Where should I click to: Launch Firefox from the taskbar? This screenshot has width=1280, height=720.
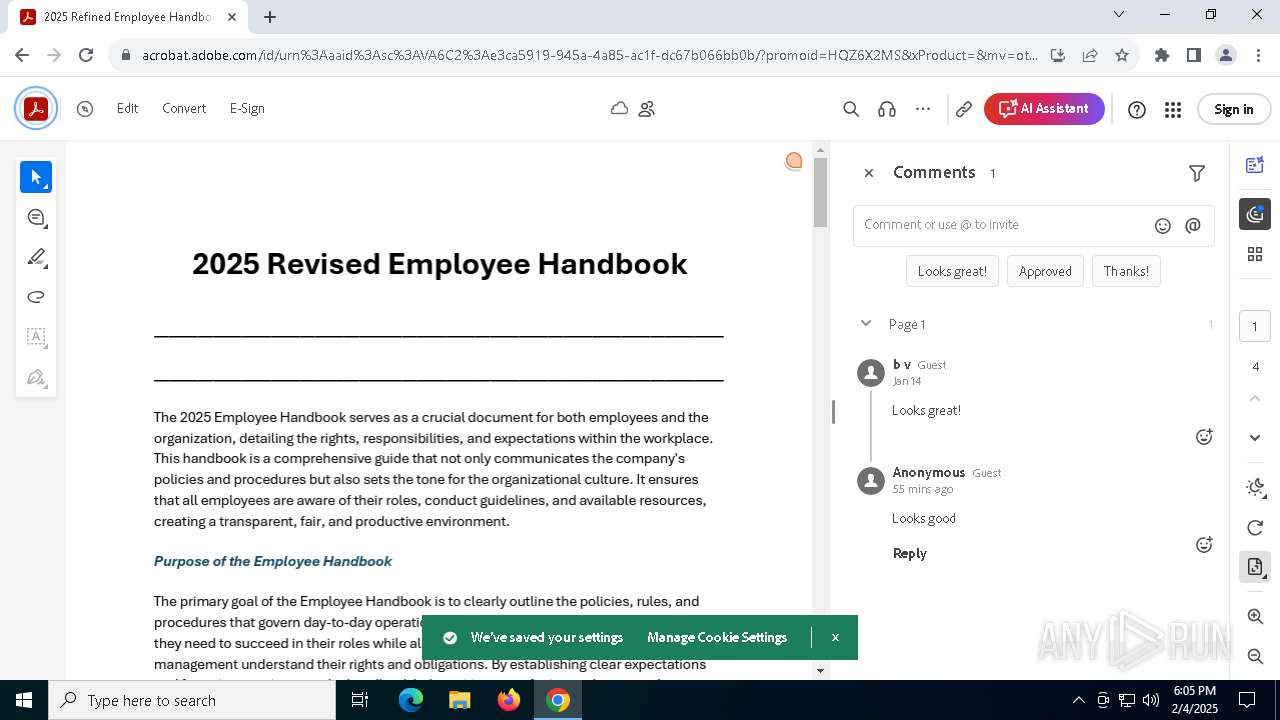(x=509, y=700)
